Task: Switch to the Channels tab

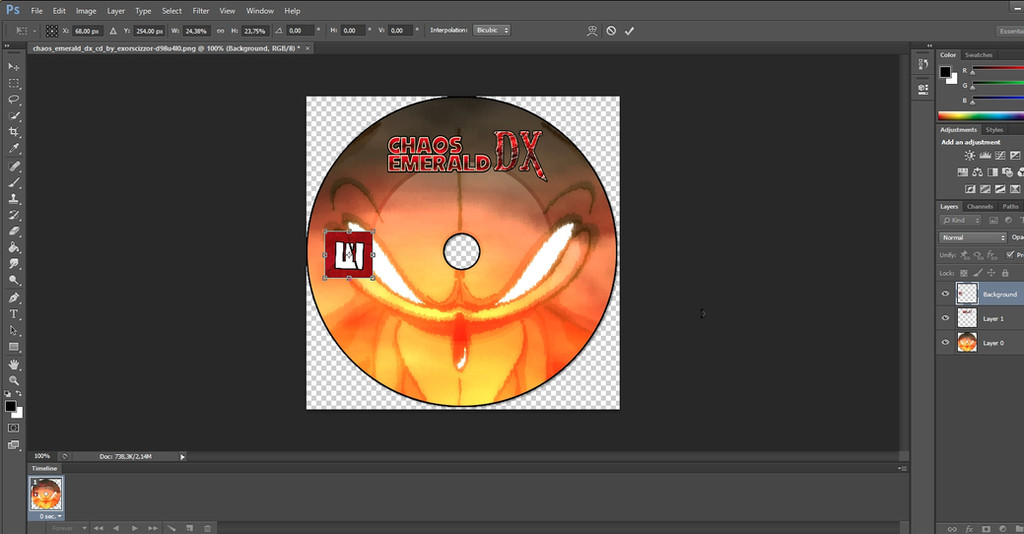Action: (x=980, y=206)
